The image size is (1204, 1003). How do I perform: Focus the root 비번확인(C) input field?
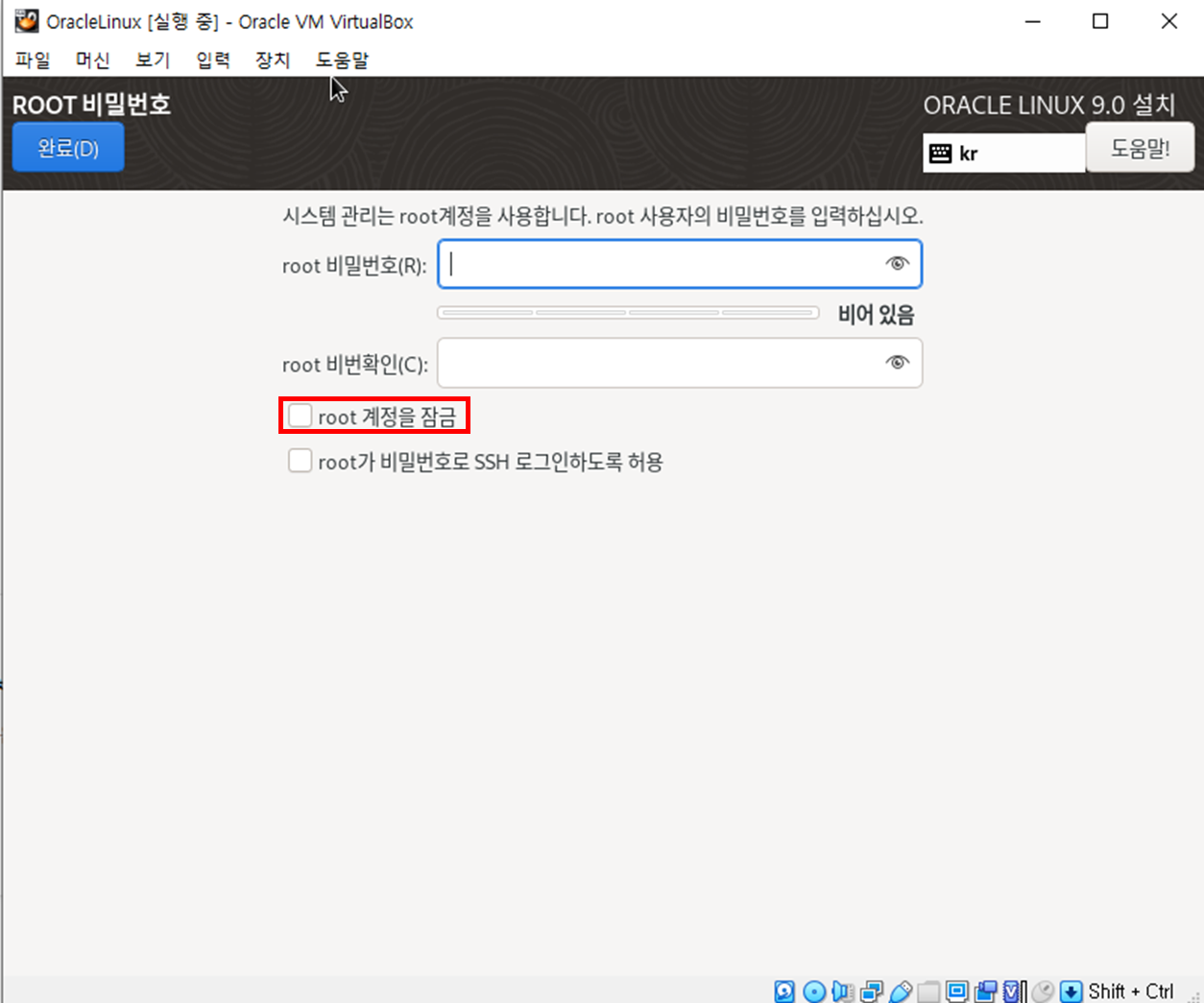pyautogui.click(x=680, y=363)
